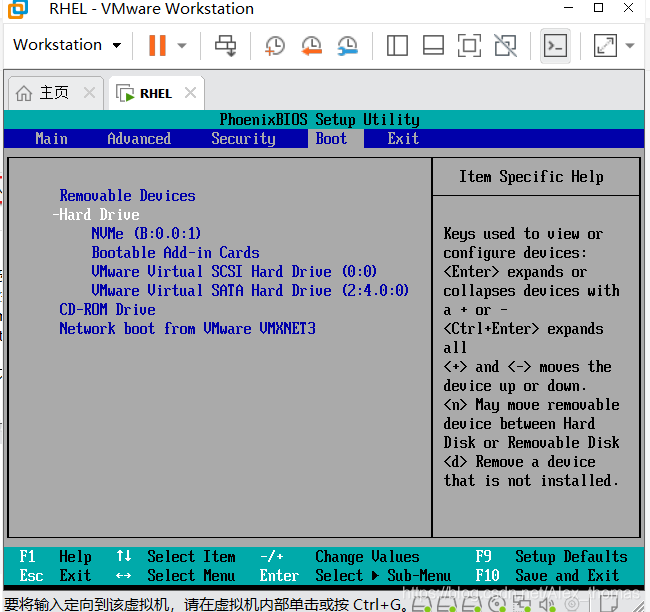Select Network boot from VMware VMXNET3
This screenshot has width=650, height=612.
tap(187, 328)
